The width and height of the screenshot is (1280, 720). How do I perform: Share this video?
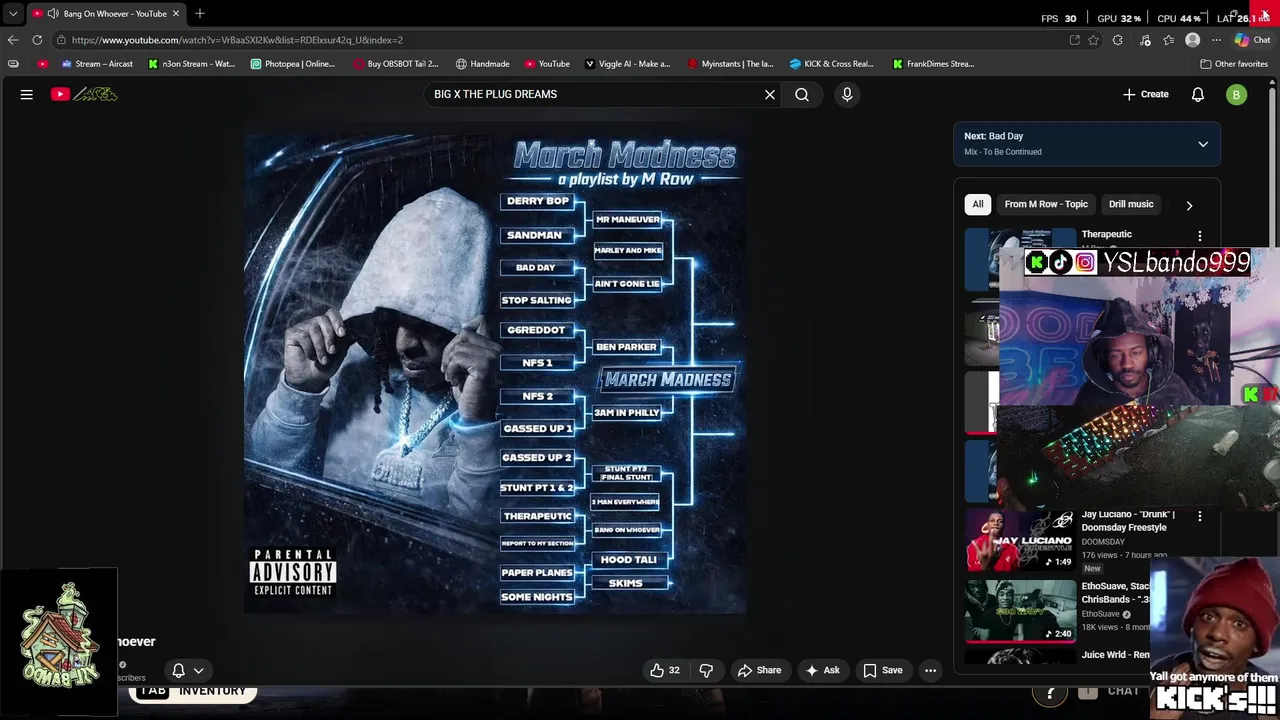click(x=759, y=670)
